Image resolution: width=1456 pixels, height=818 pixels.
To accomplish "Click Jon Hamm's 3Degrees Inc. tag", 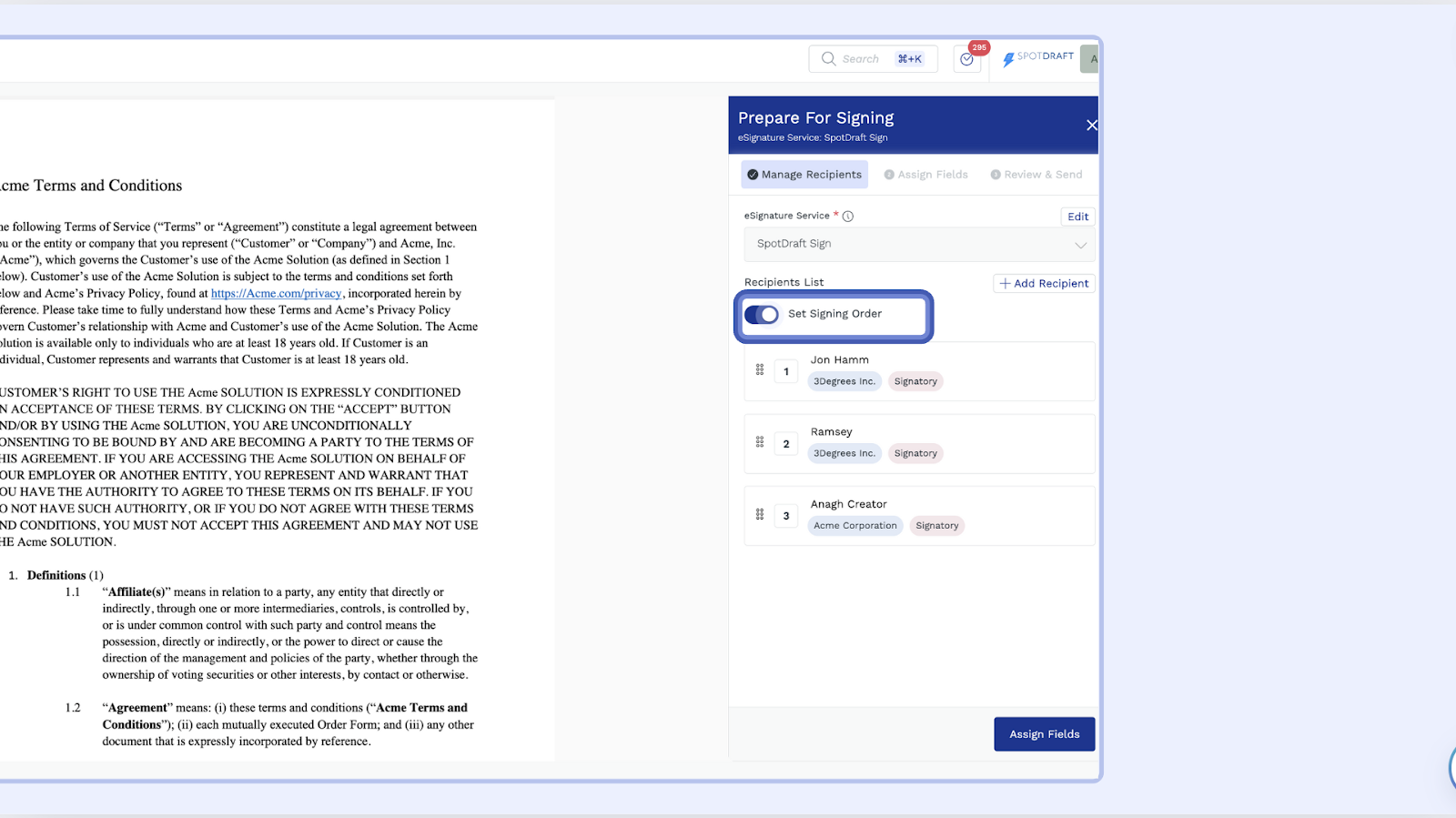I will (844, 382).
